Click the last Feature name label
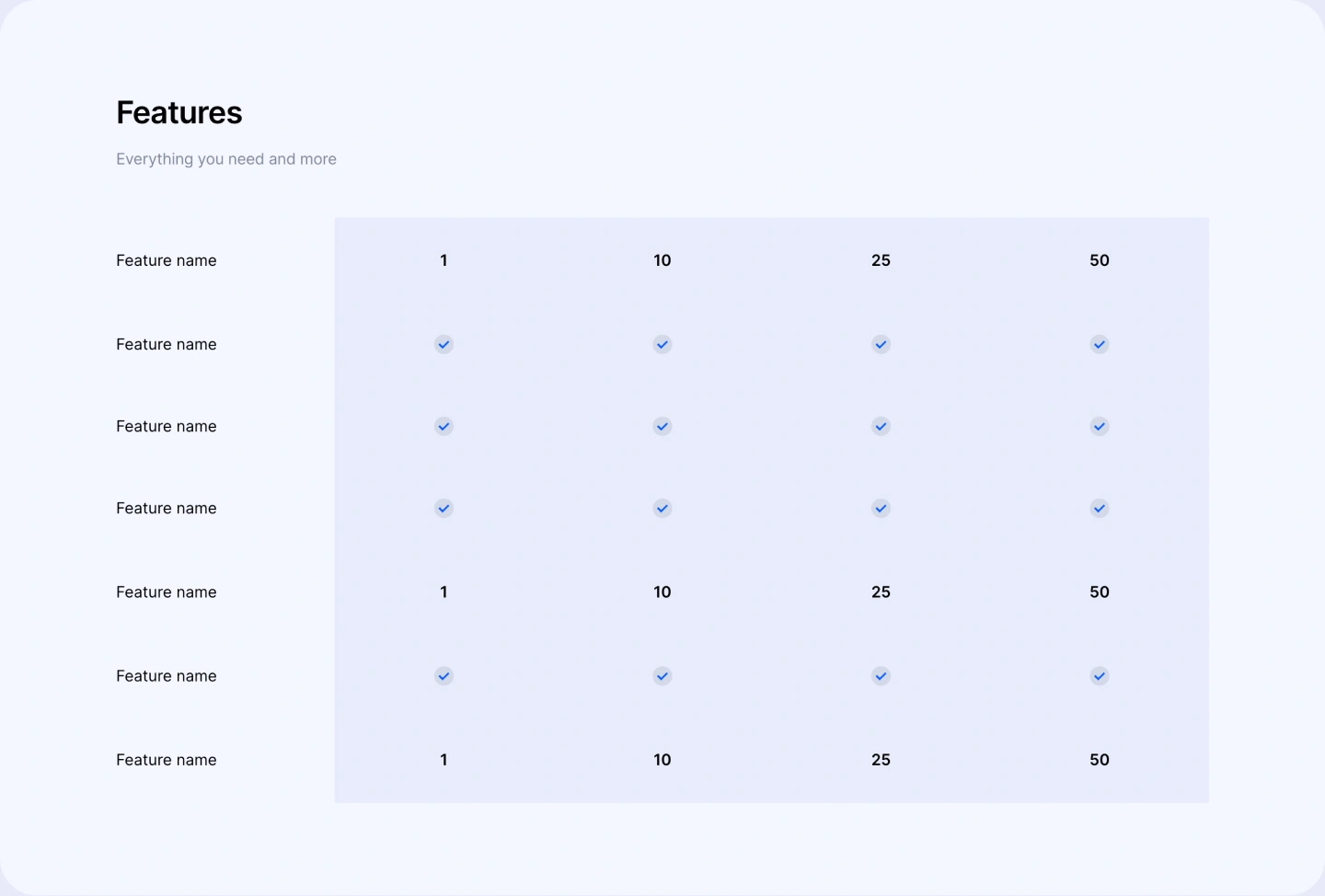 click(x=167, y=760)
